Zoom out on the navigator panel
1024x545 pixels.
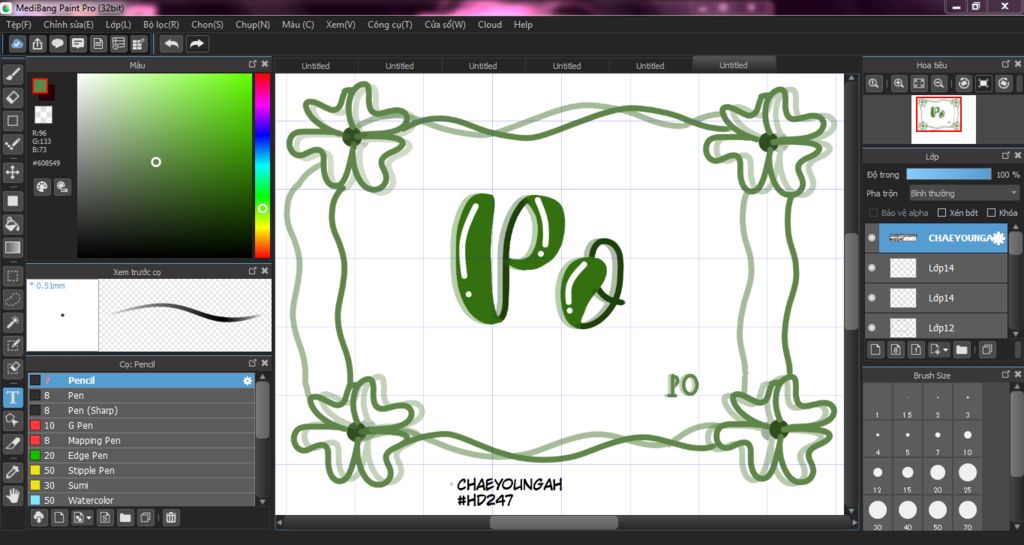click(x=938, y=83)
